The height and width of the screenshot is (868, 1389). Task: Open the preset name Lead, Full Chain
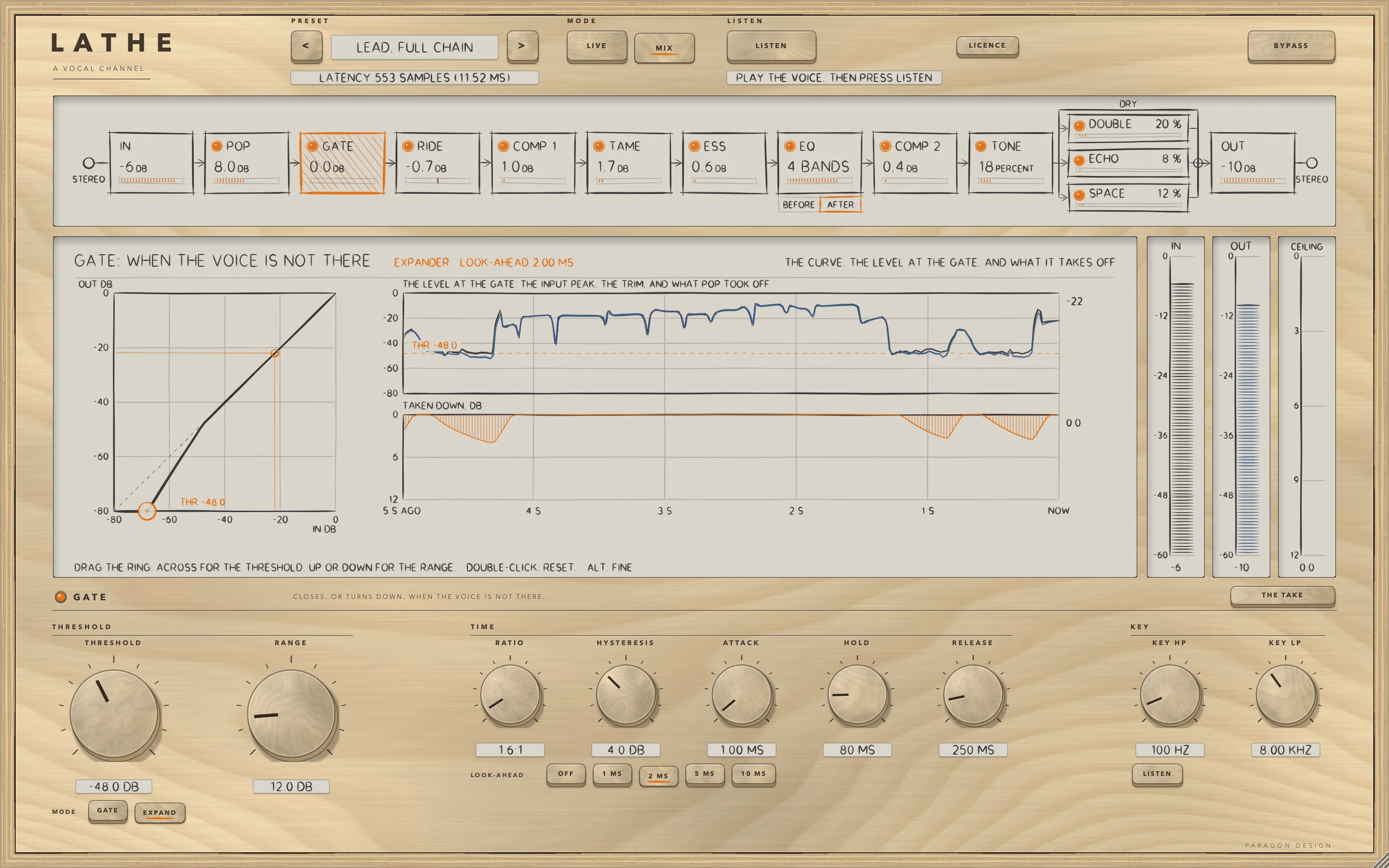pos(414,47)
